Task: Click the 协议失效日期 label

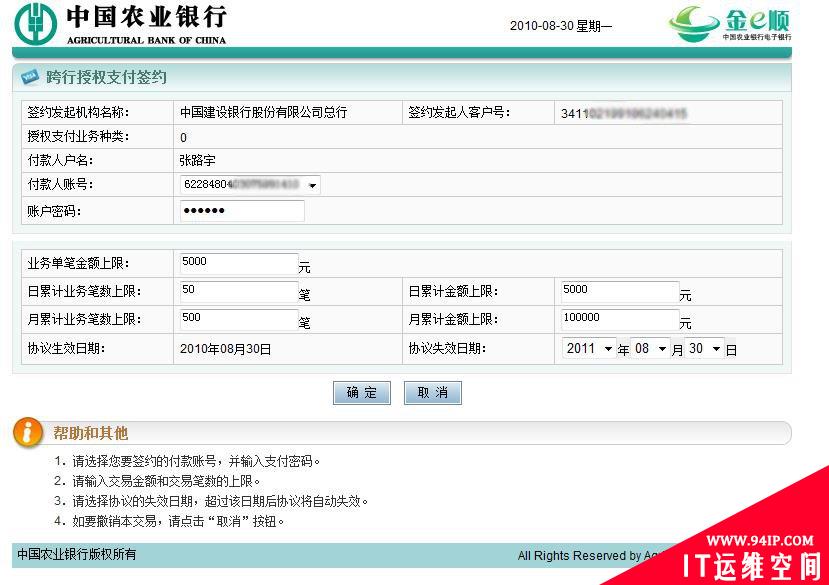Action: (x=447, y=349)
